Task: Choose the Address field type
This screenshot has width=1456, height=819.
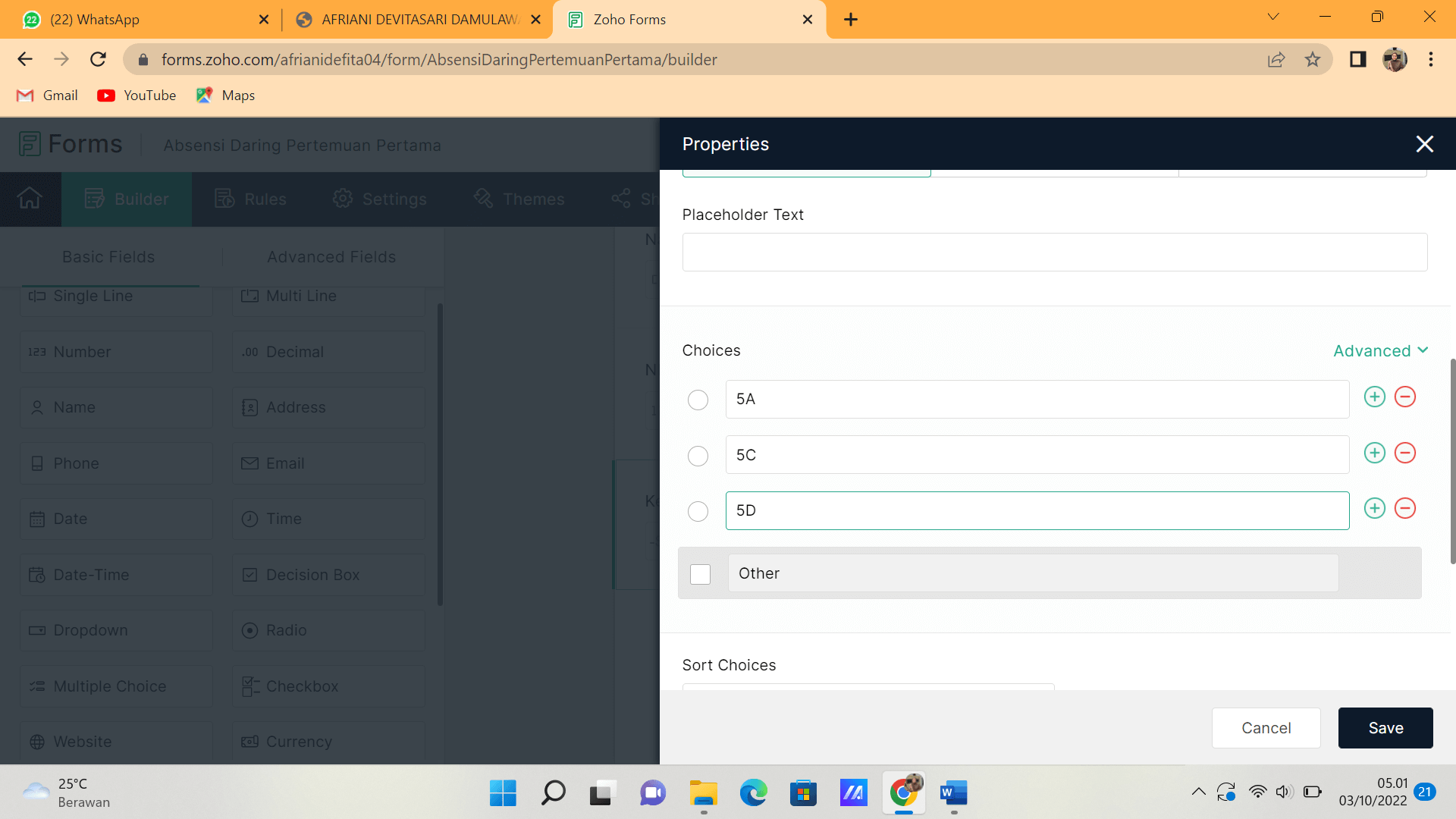Action: point(328,407)
